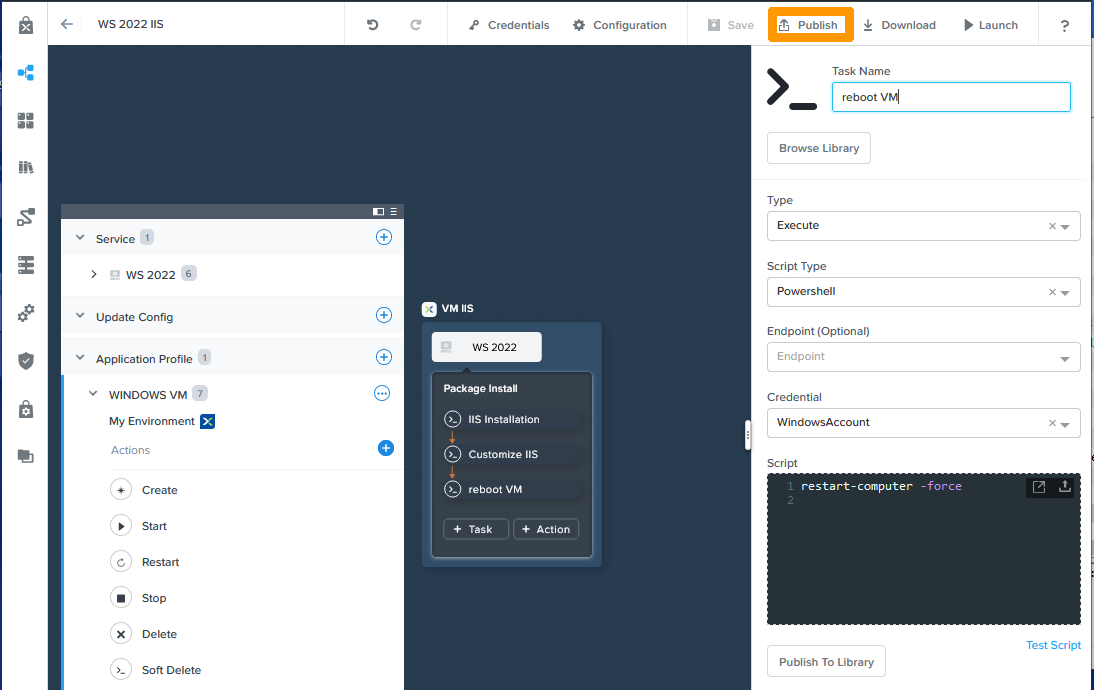Screen dimensions: 1094x690
Task: Click the undo arrow icon
Action: click(373, 25)
